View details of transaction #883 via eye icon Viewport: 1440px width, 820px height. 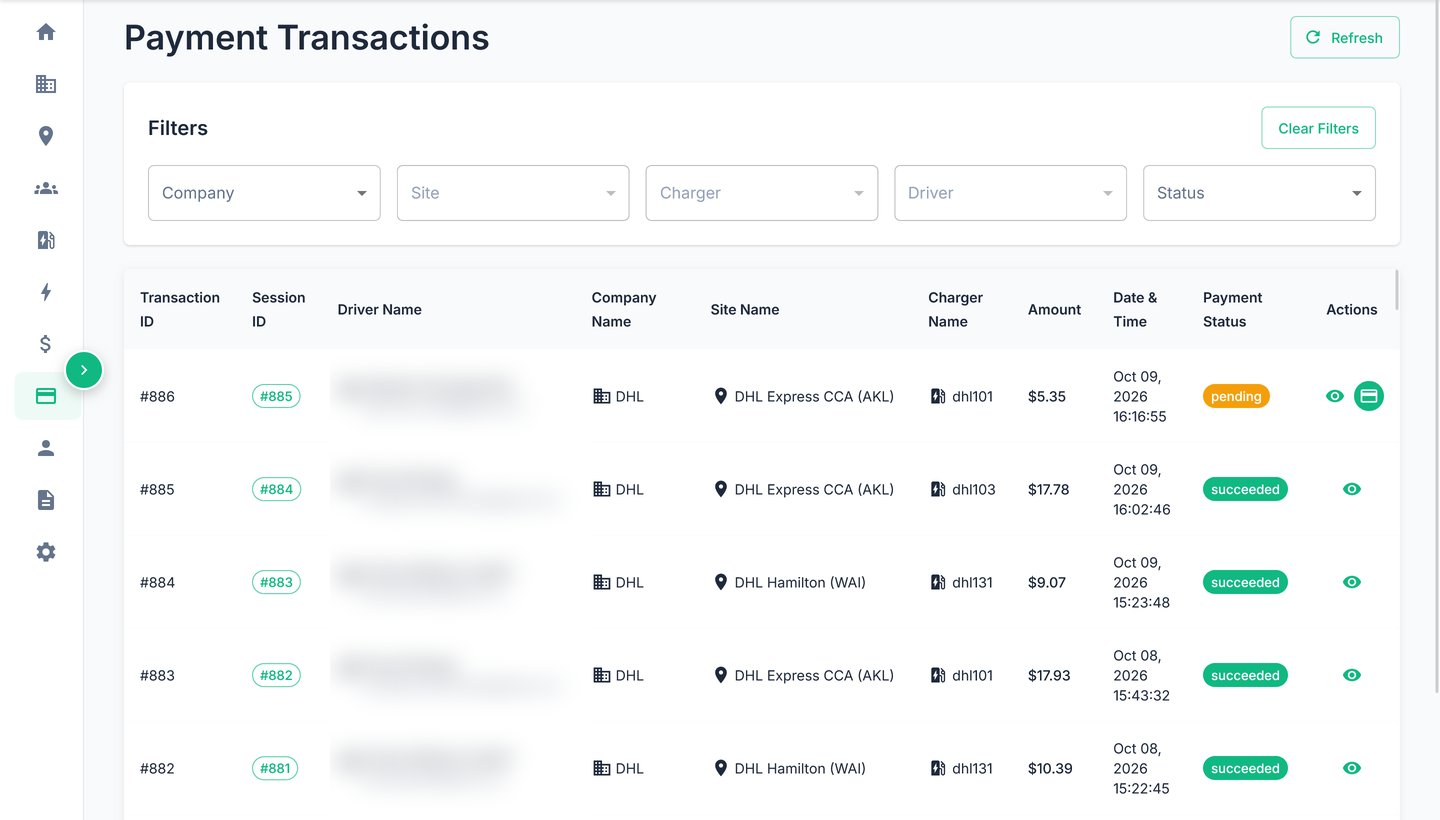[x=1352, y=675]
